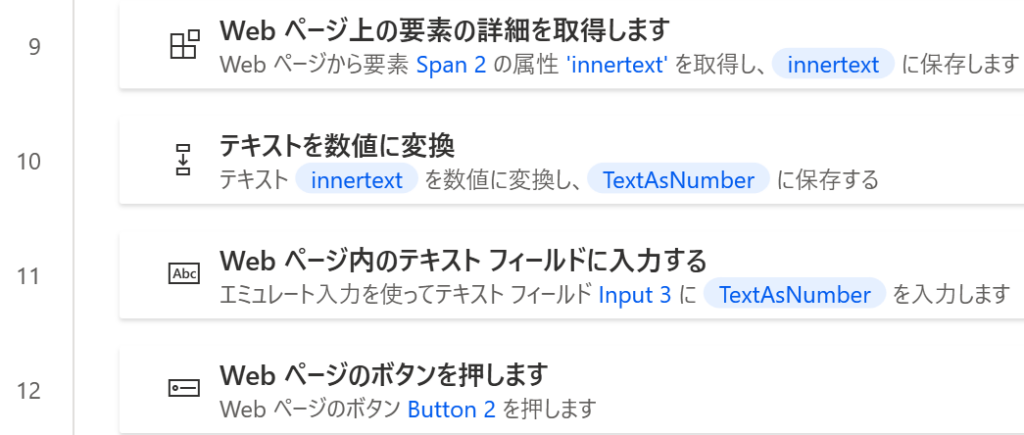The height and width of the screenshot is (435, 1024).
Task: Click the Abc text field icon in step 11
Action: pyautogui.click(x=184, y=274)
